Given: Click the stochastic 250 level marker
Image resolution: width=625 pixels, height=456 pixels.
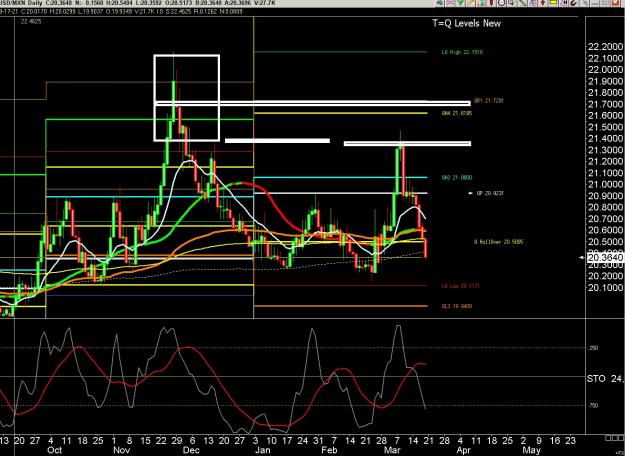Looking at the screenshot, I should pyautogui.click(x=594, y=348).
